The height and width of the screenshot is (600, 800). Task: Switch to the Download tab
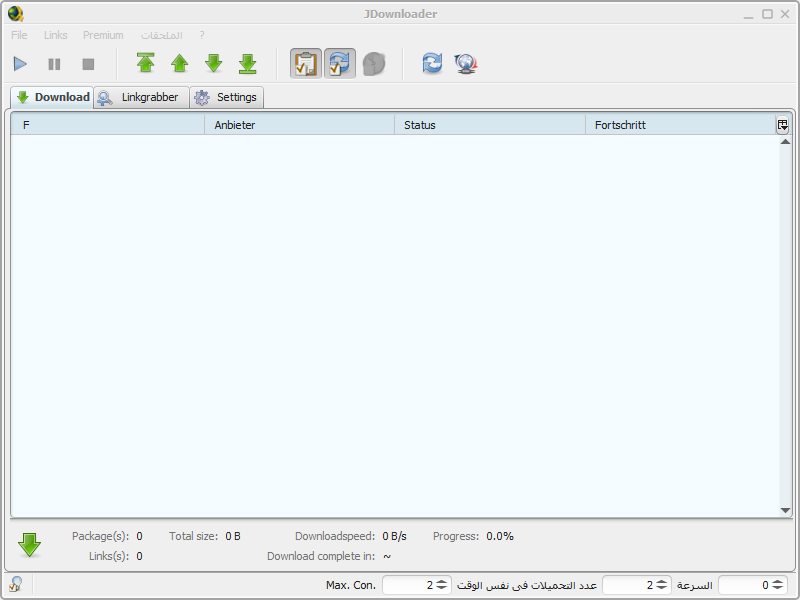pyautogui.click(x=52, y=97)
